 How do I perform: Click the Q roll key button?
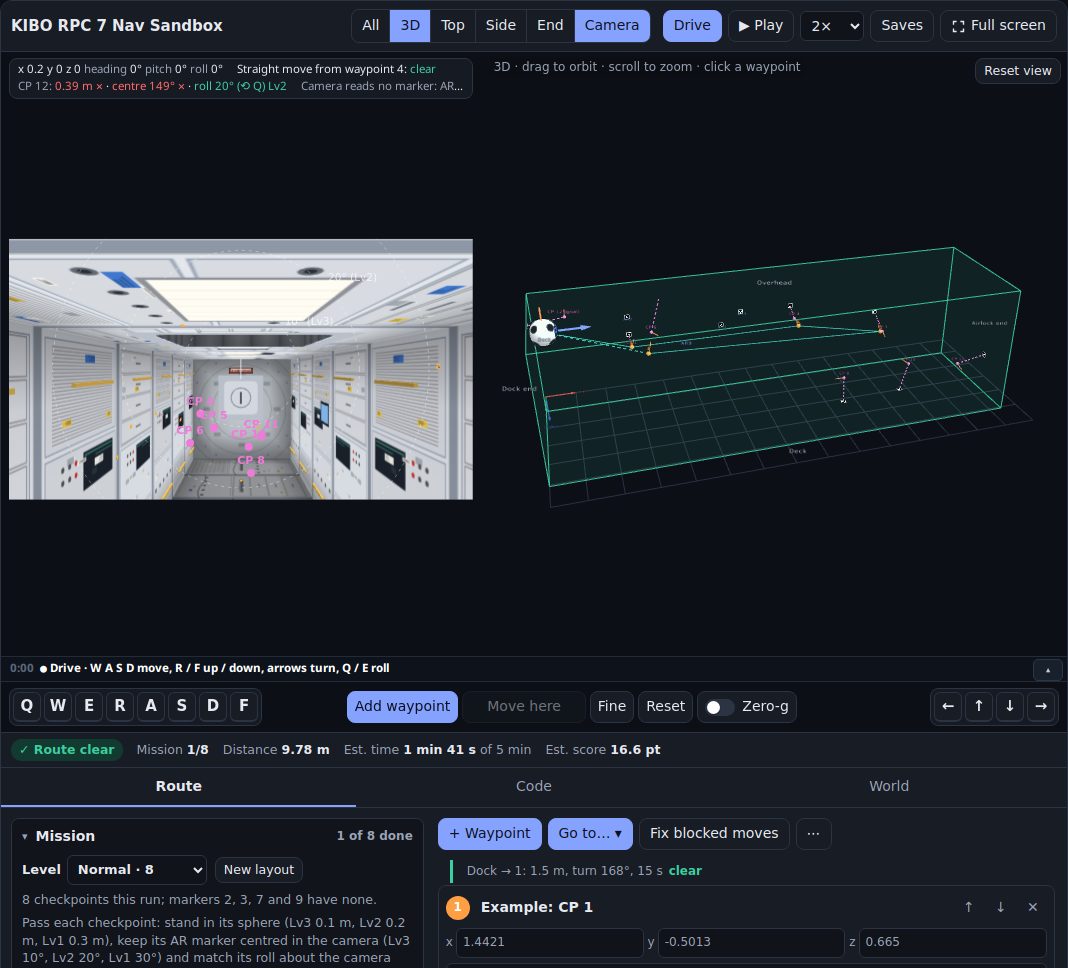pyautogui.click(x=27, y=706)
